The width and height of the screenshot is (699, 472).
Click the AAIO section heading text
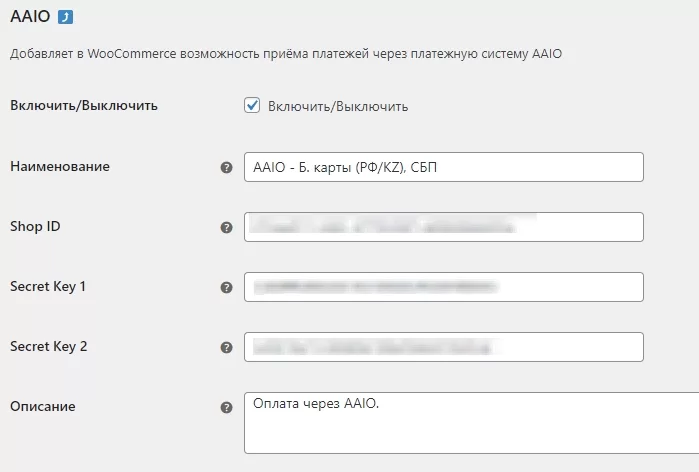click(29, 17)
